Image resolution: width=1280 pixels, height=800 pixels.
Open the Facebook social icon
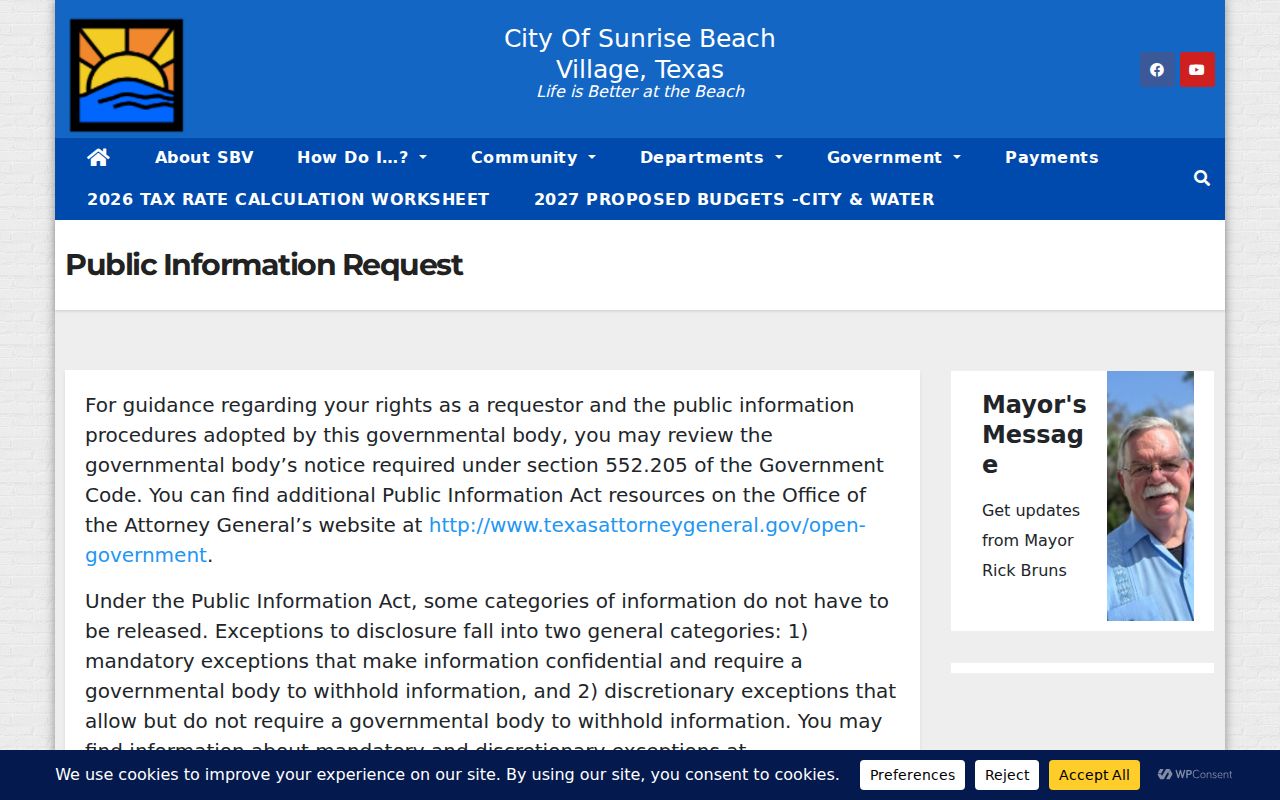coord(1157,70)
